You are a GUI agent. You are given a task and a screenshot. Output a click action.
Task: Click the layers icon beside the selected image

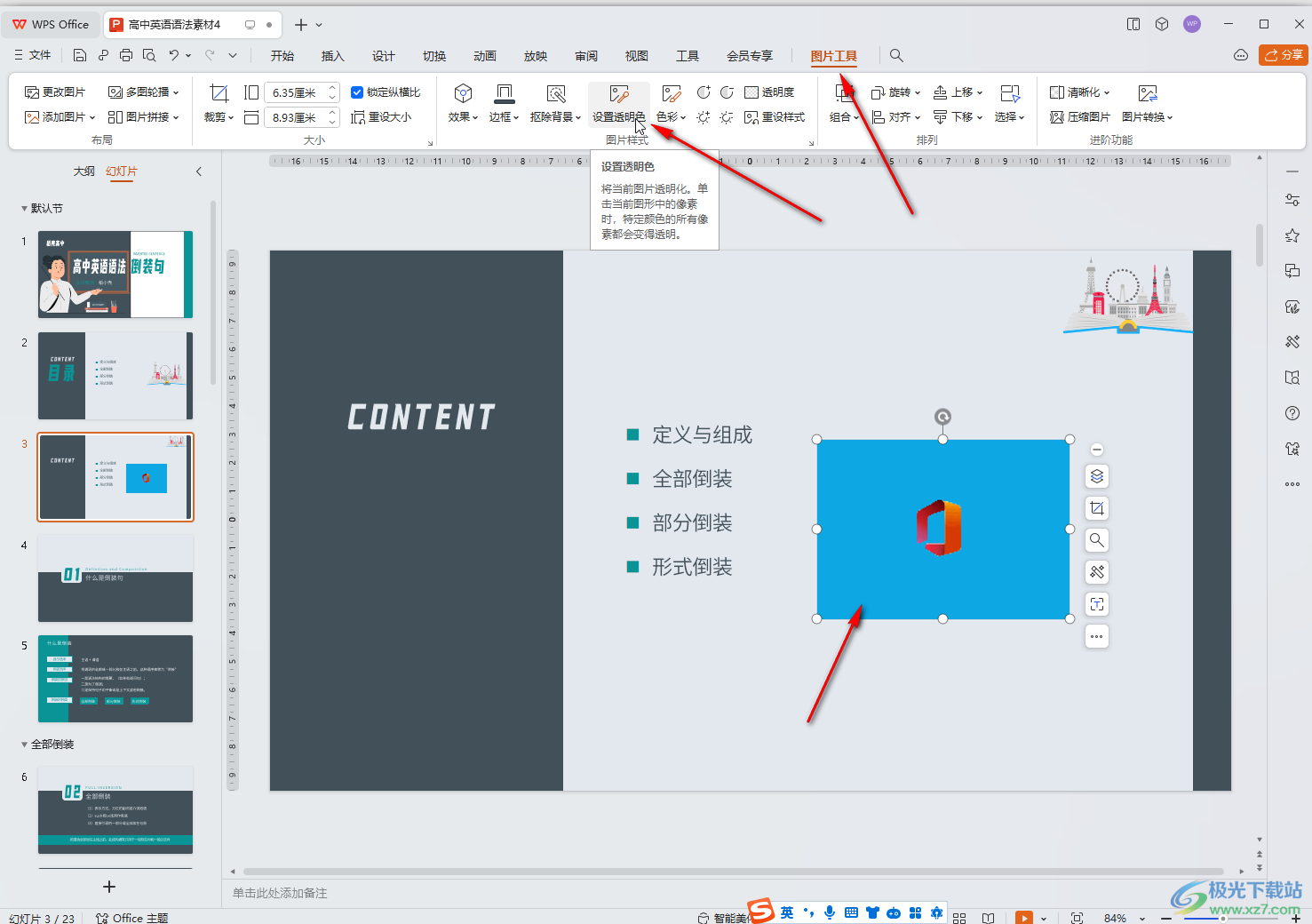[1097, 476]
